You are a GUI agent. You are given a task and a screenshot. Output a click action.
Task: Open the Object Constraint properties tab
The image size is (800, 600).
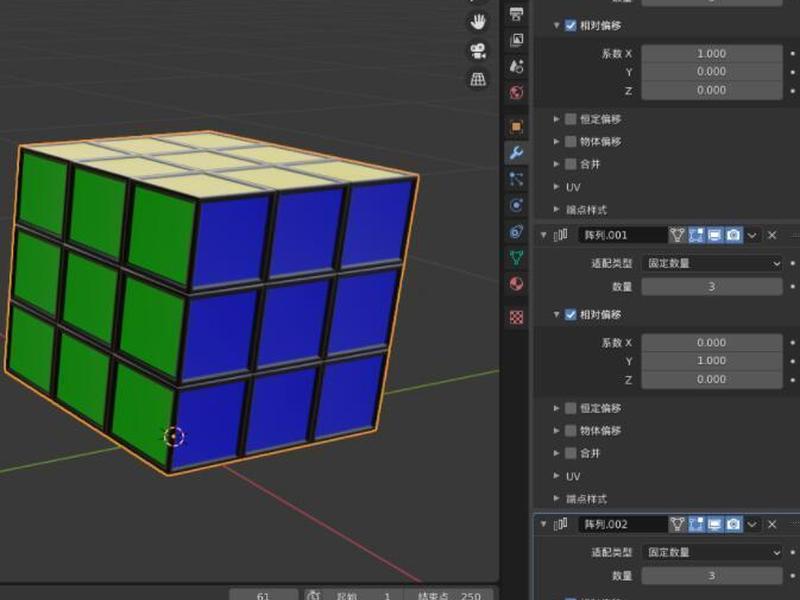coord(516,232)
